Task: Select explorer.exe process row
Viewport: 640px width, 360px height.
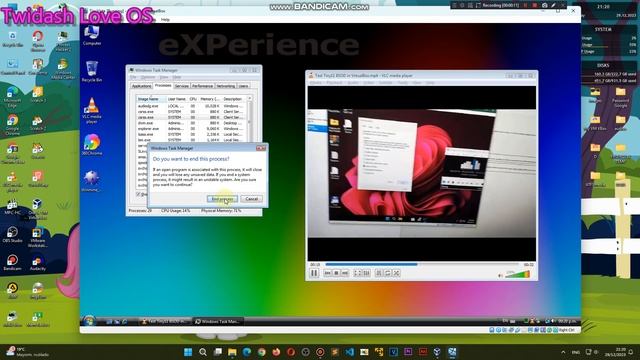Action: [191, 129]
